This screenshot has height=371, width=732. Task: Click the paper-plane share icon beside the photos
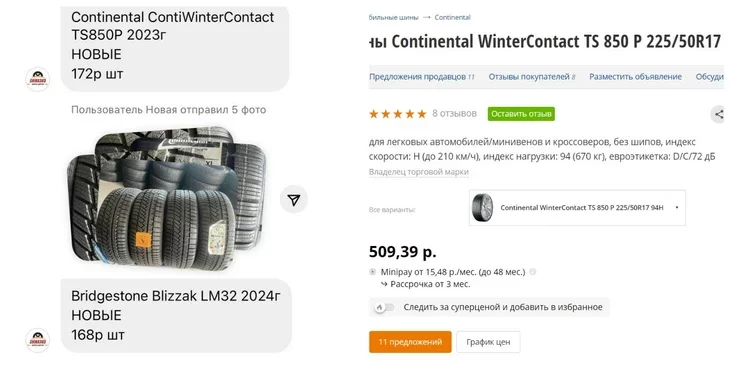tap(294, 200)
